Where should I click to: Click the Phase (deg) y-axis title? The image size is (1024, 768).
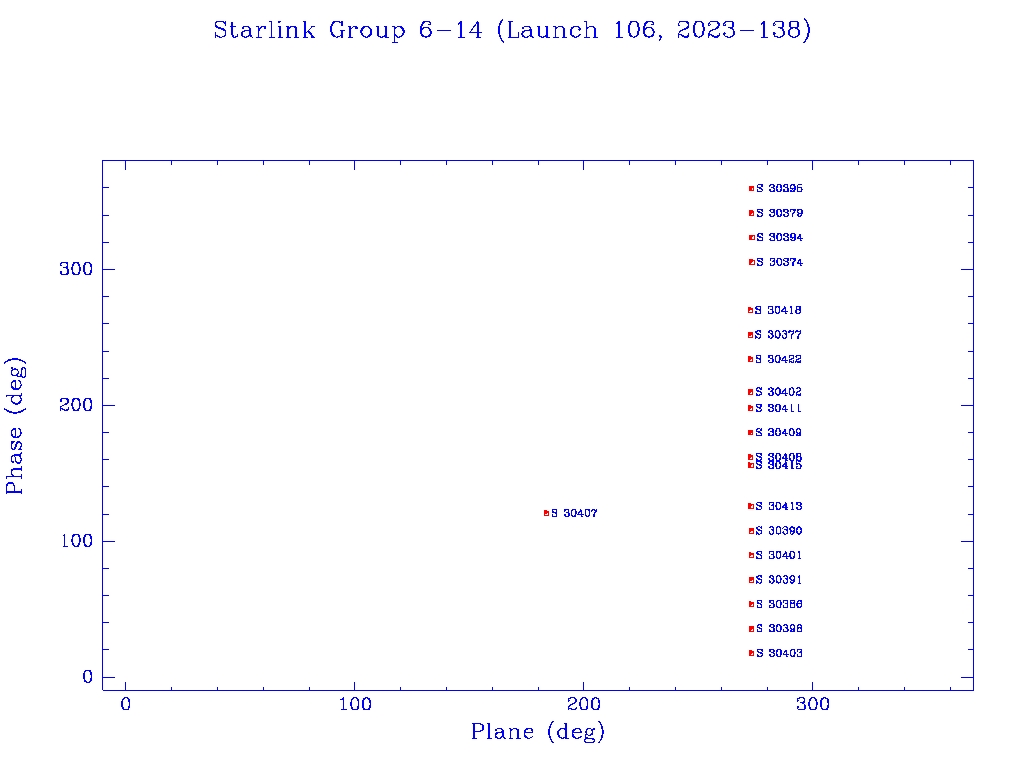15,425
